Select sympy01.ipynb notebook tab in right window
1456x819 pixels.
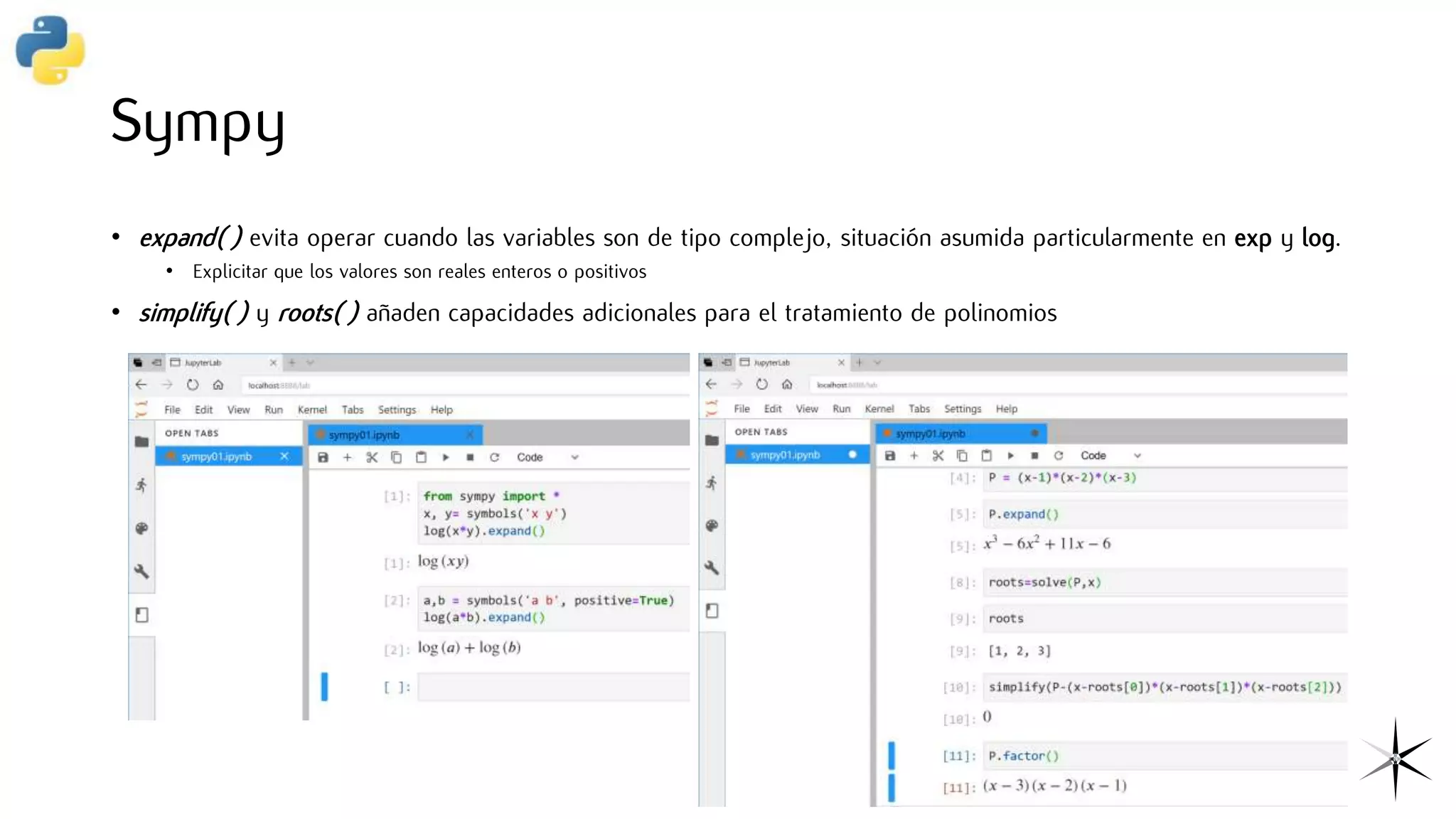point(930,433)
